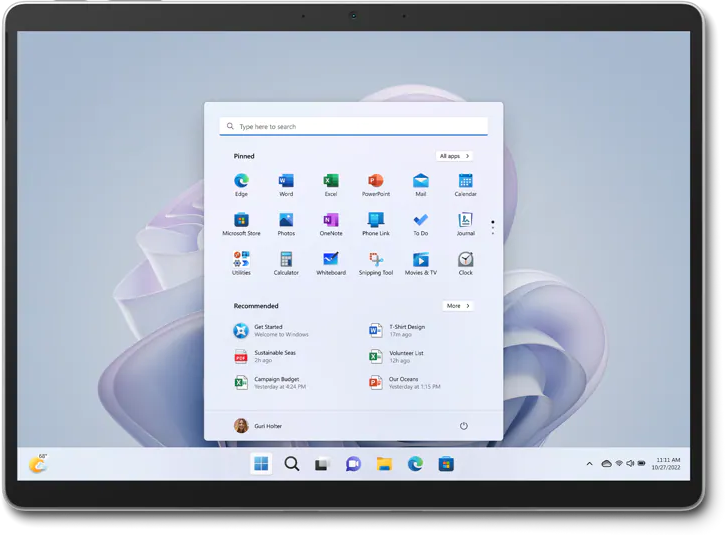The width and height of the screenshot is (725, 535).
Task: Open the Clock app
Action: click(x=465, y=263)
